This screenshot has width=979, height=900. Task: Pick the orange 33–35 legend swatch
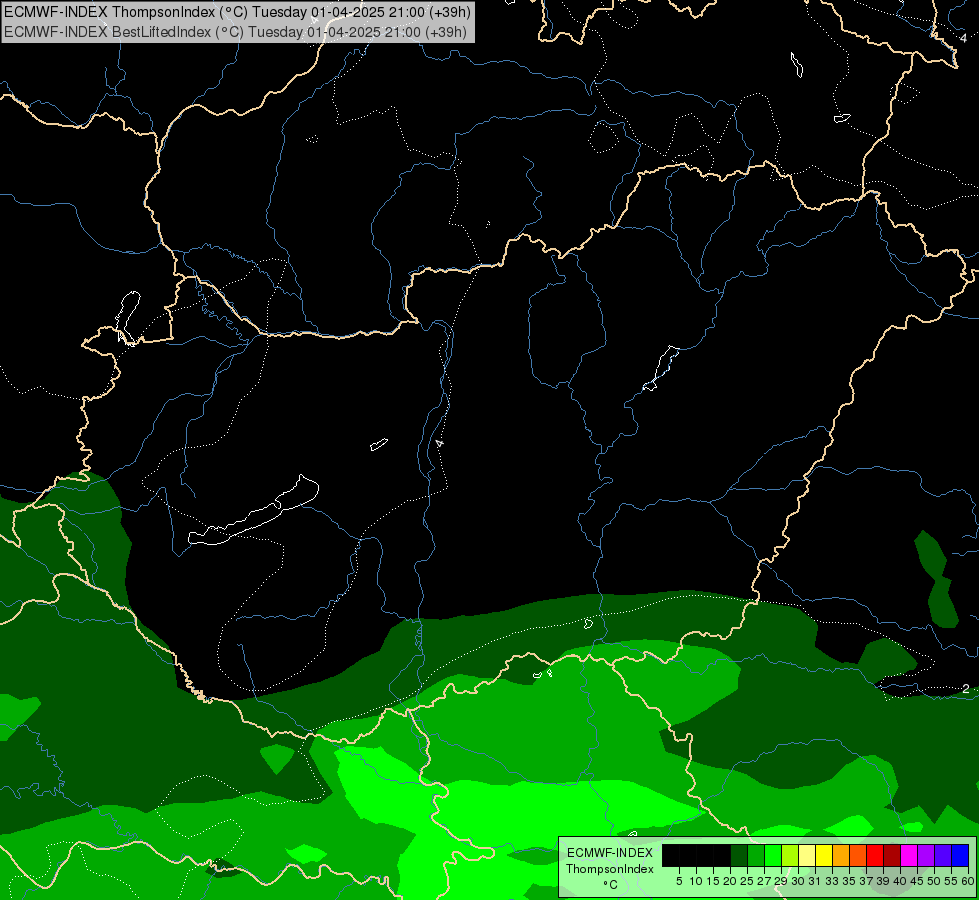(841, 856)
